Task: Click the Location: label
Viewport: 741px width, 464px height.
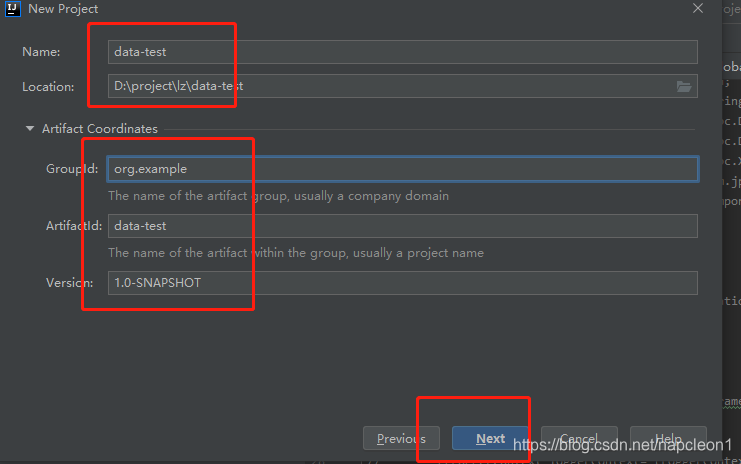Action: [48, 87]
